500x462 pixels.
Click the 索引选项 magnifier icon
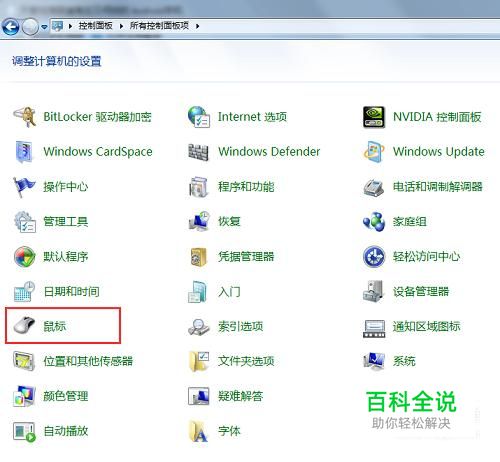click(199, 327)
